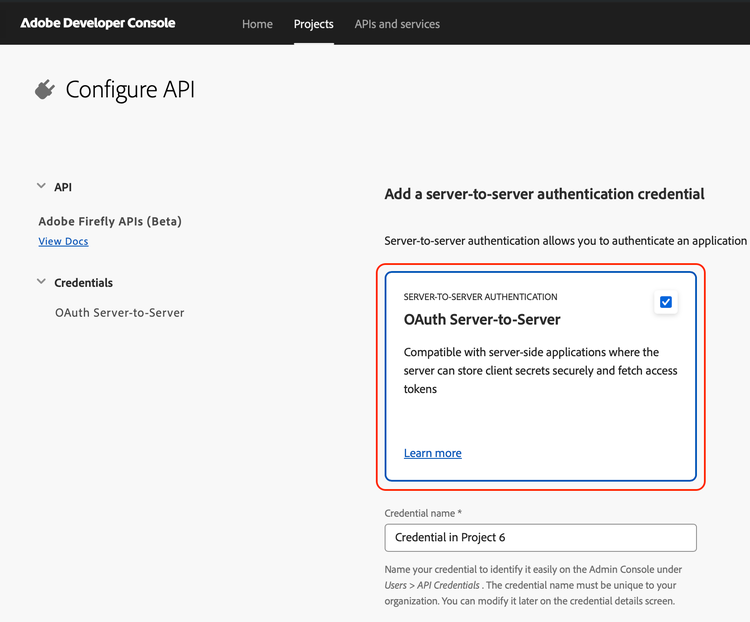Go to the Home tab
Screen dimensions: 750x622
click(x=257, y=24)
